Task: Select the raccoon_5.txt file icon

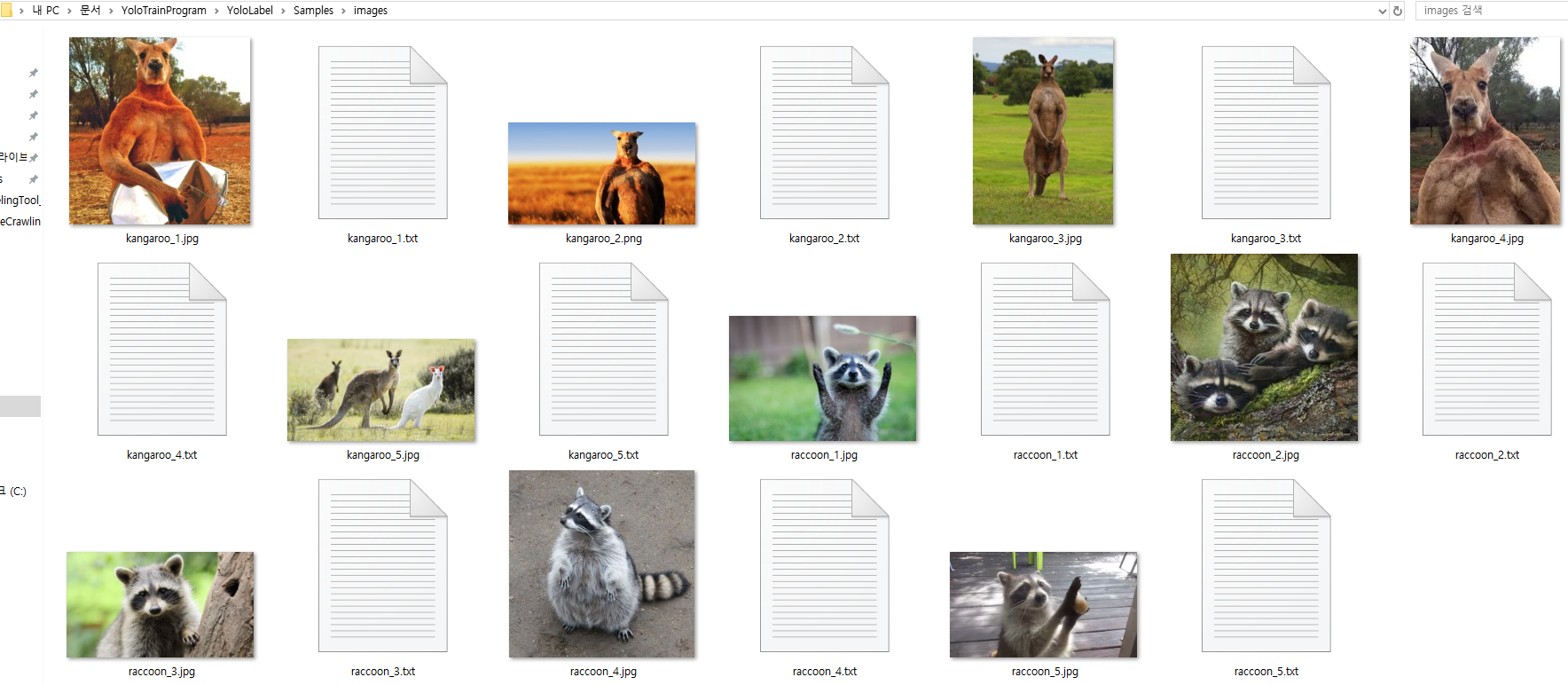Action: coord(1266,565)
